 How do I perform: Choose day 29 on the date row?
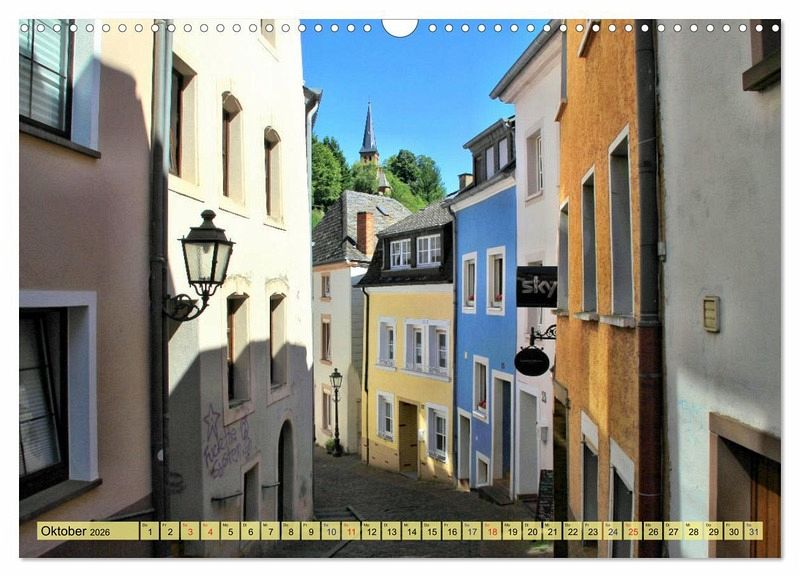[714, 531]
